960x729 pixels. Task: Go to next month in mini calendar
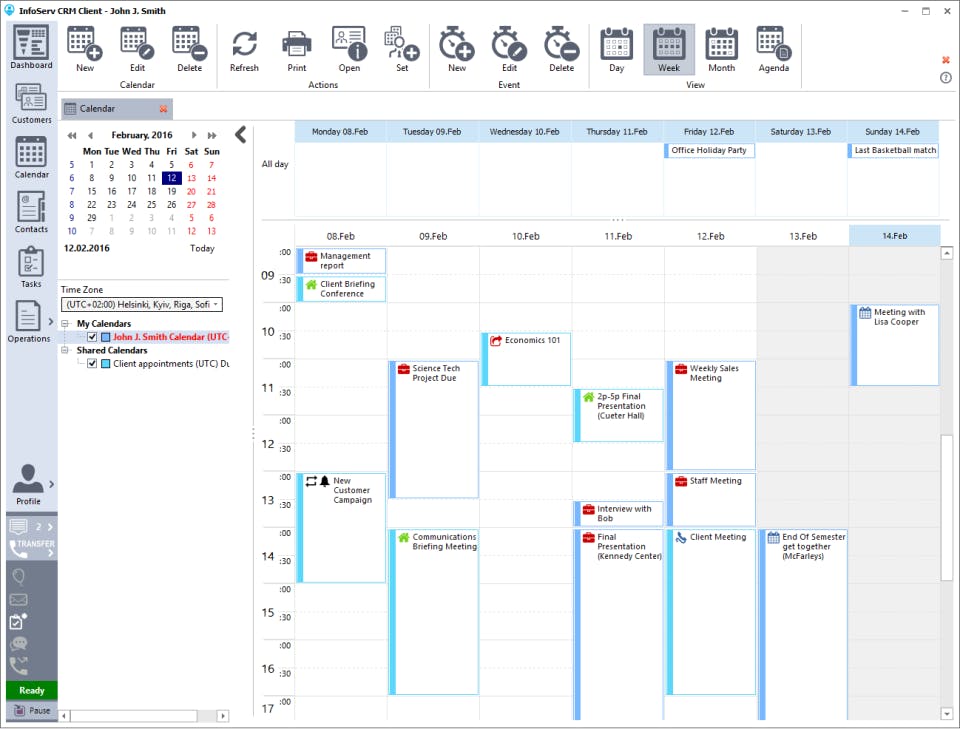click(x=194, y=135)
